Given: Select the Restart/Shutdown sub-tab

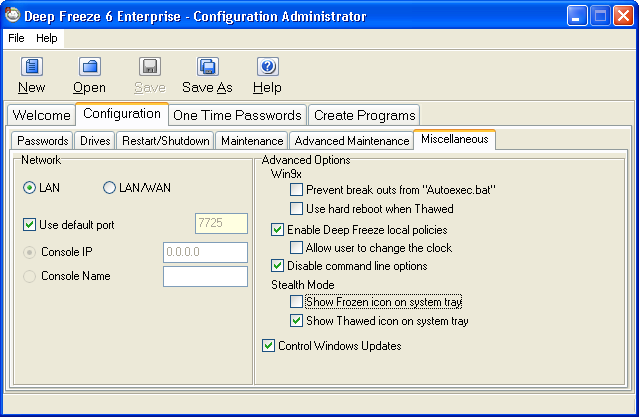Looking at the screenshot, I should (x=165, y=141).
